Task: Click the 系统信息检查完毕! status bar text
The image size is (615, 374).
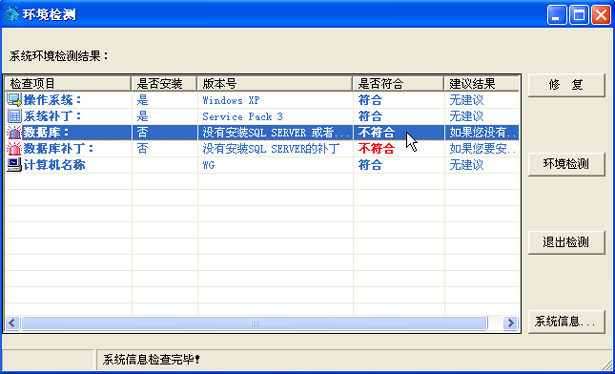Action: (x=151, y=359)
